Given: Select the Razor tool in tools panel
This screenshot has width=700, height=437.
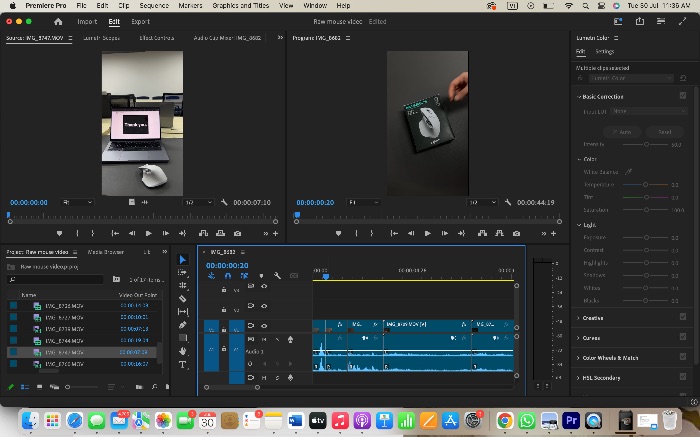Looking at the screenshot, I should point(183,299).
